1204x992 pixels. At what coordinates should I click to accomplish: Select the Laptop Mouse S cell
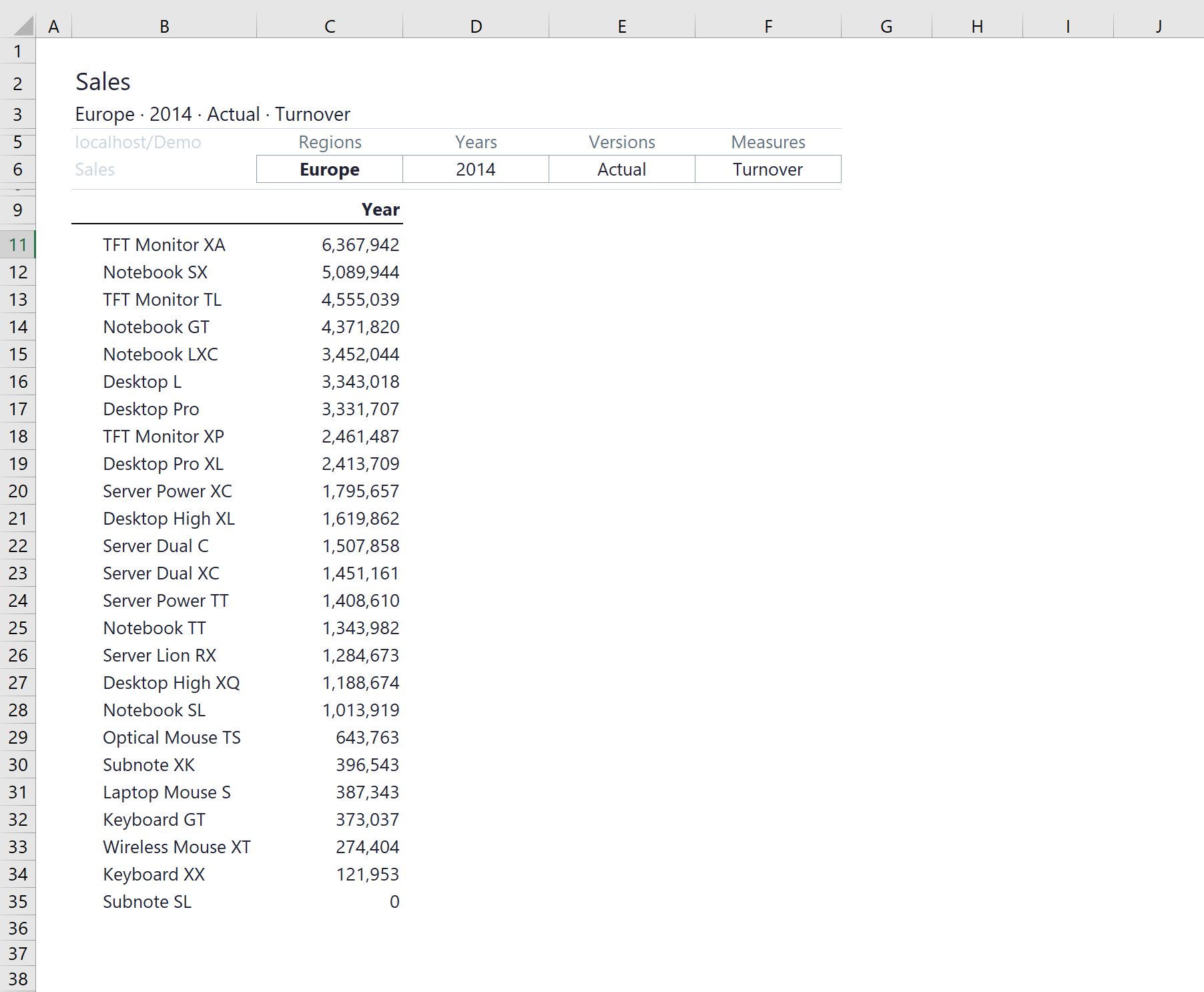click(164, 792)
